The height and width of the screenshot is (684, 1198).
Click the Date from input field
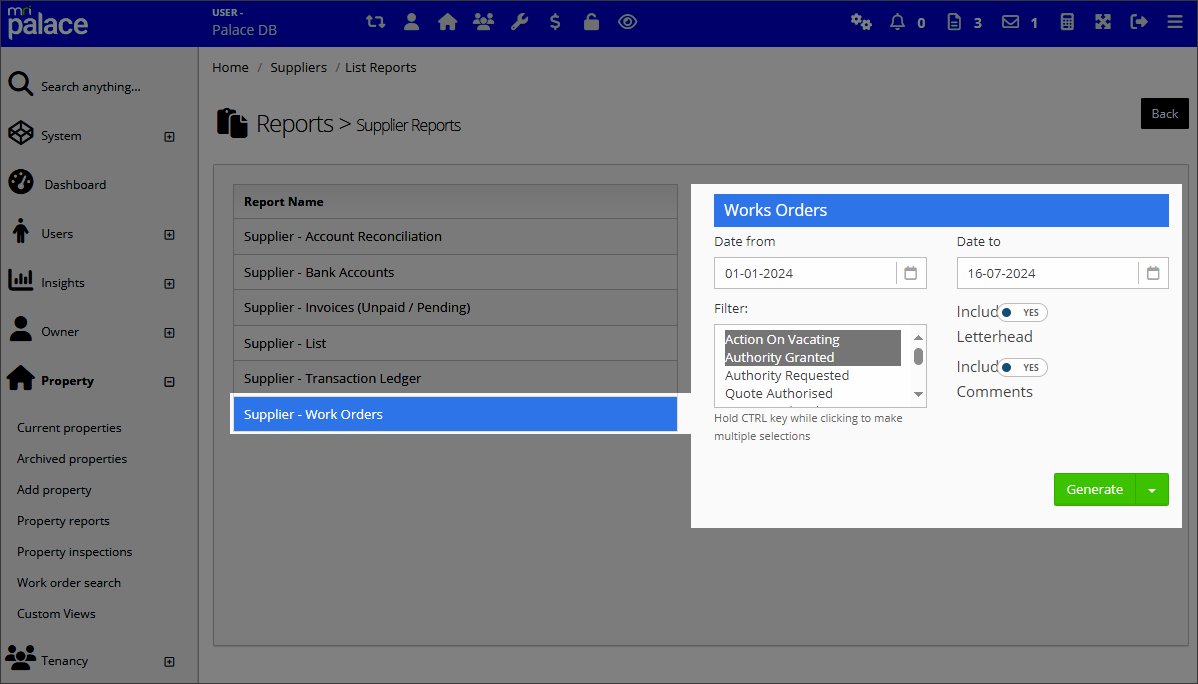(805, 273)
